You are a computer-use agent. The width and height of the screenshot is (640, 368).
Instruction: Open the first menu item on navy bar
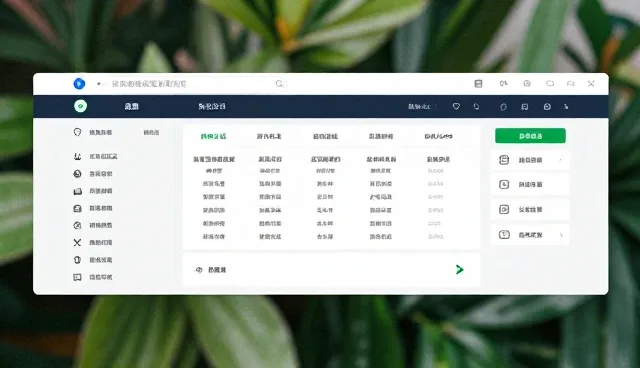pos(131,106)
